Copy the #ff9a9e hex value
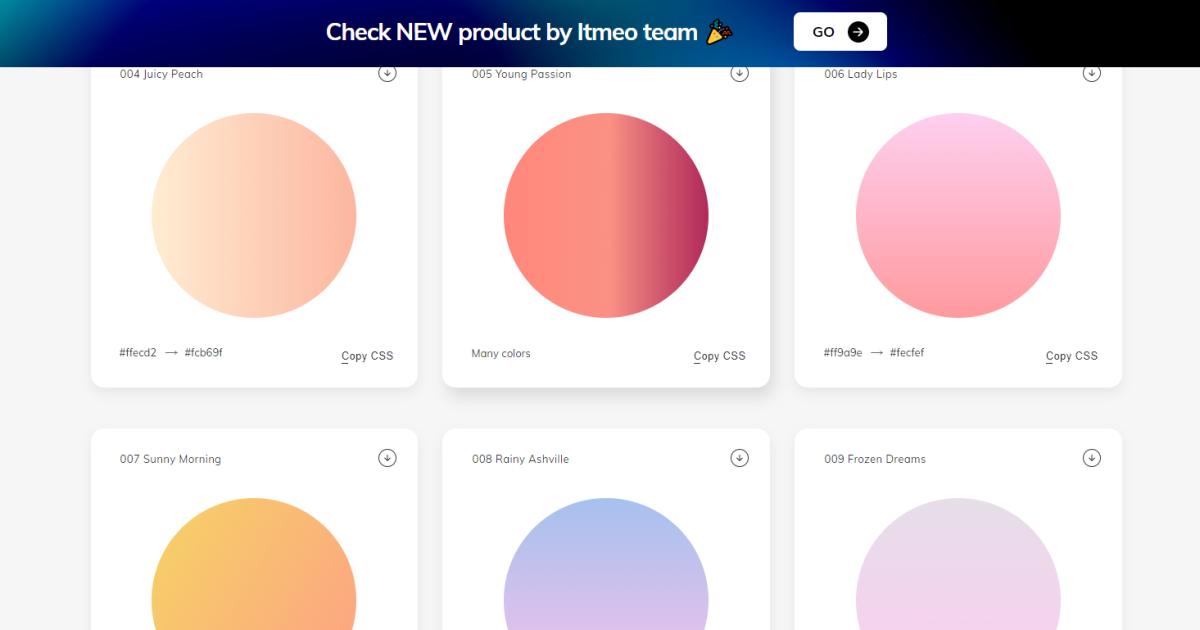Screen dimensions: 1200x630 click(843, 353)
